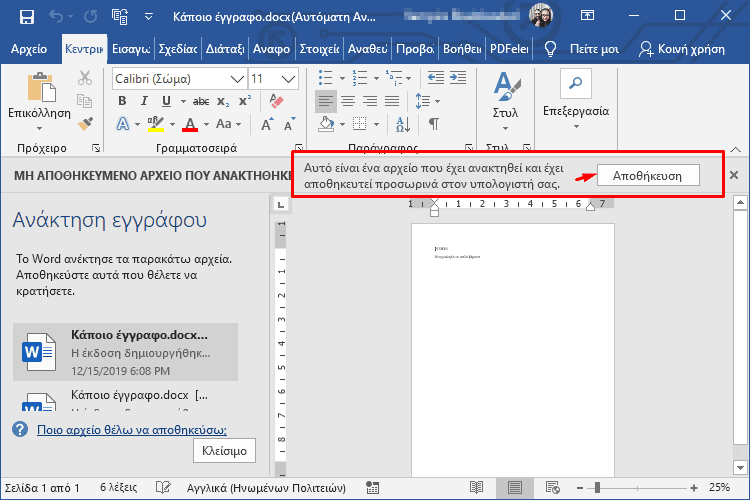Open the Προβολή ribbon tab
Screen dimensions: 750x500
[x=415, y=49]
